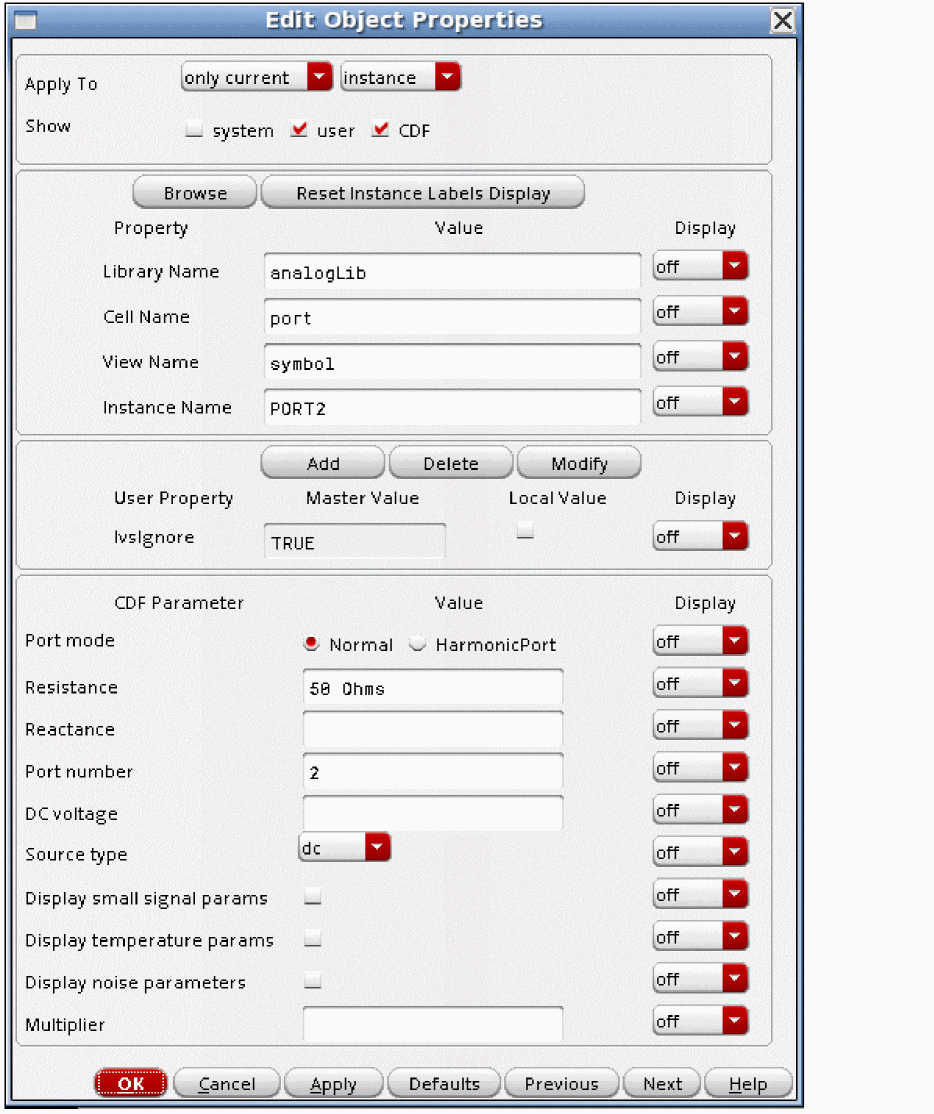Uncheck the user show checkbox
934x1114 pixels.
click(x=298, y=130)
